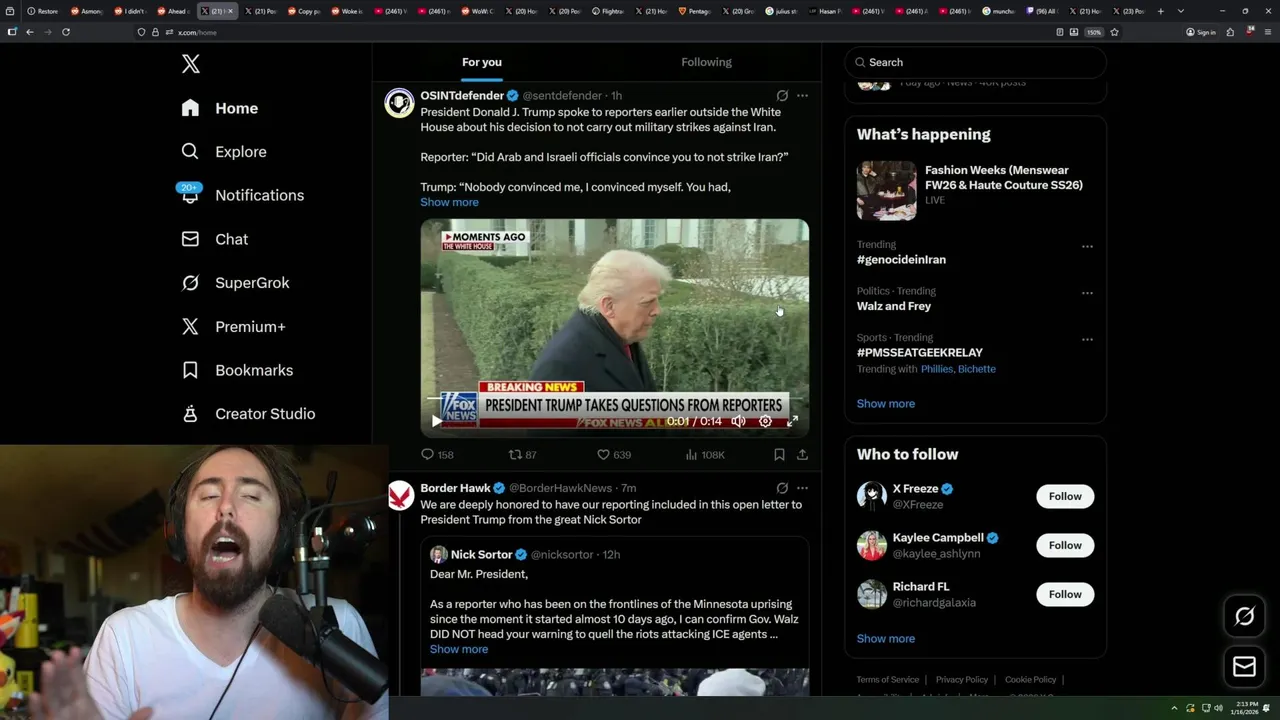Click browser Sign in button

click(1201, 32)
